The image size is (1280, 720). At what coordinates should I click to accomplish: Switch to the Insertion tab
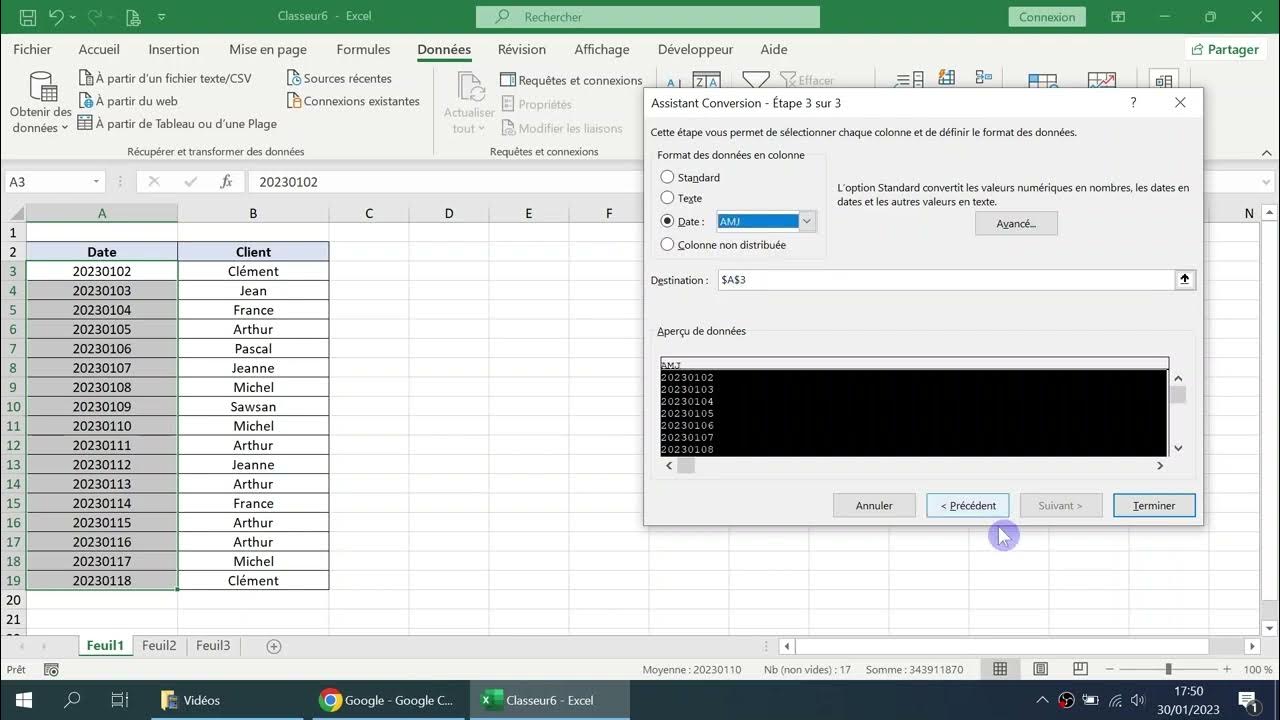coord(174,49)
